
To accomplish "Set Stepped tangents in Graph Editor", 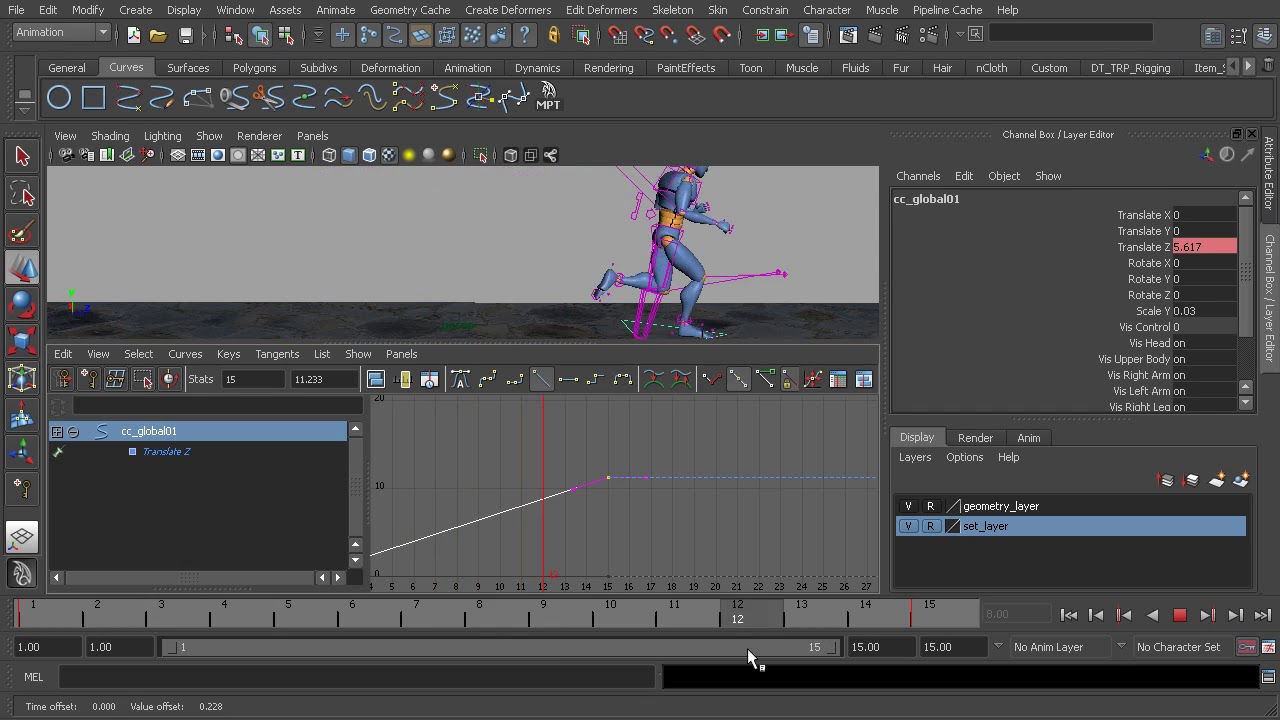I will pos(595,380).
